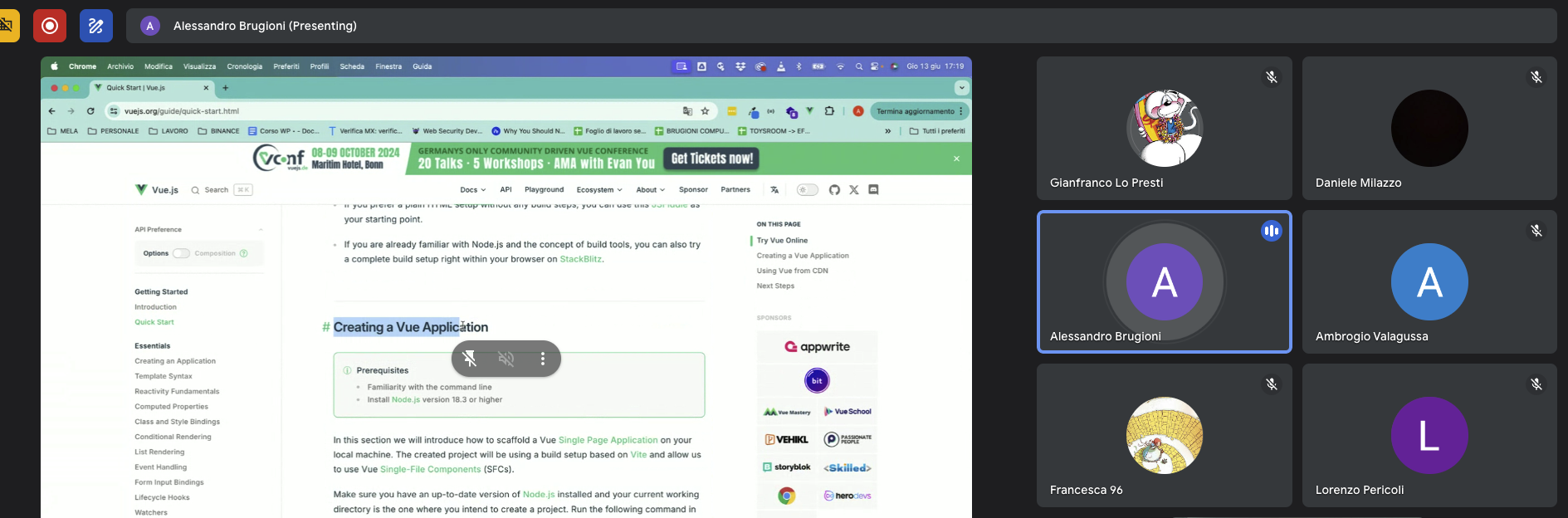
Task: Click speaking indicator on Alessandro Brugioni tile
Action: pyautogui.click(x=1271, y=232)
